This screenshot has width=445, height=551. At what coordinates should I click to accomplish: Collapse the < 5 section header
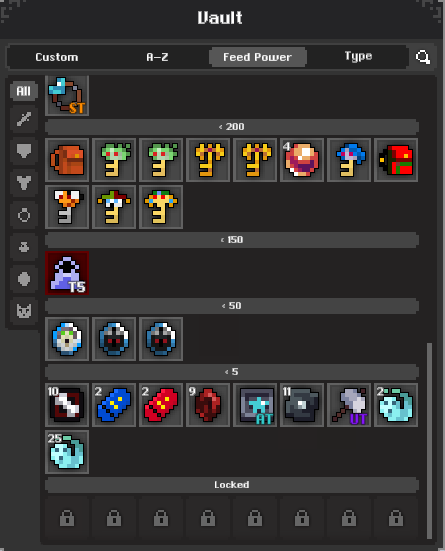232,372
